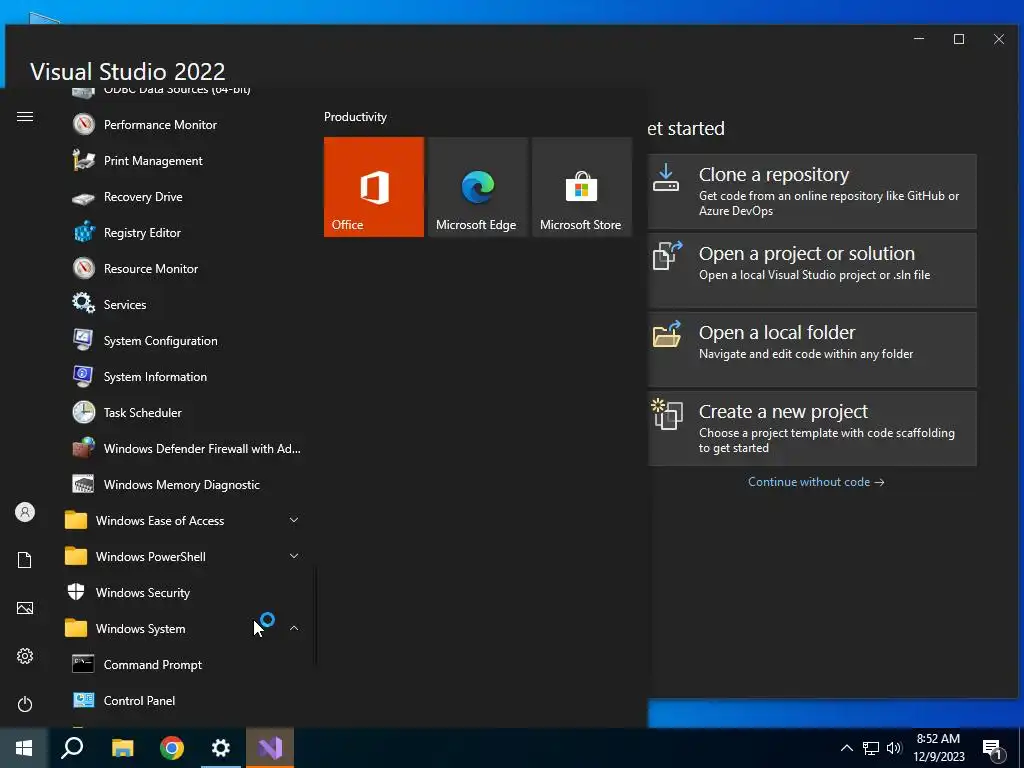
Task: Open Settings gear in Start sidebar
Action: coord(25,656)
